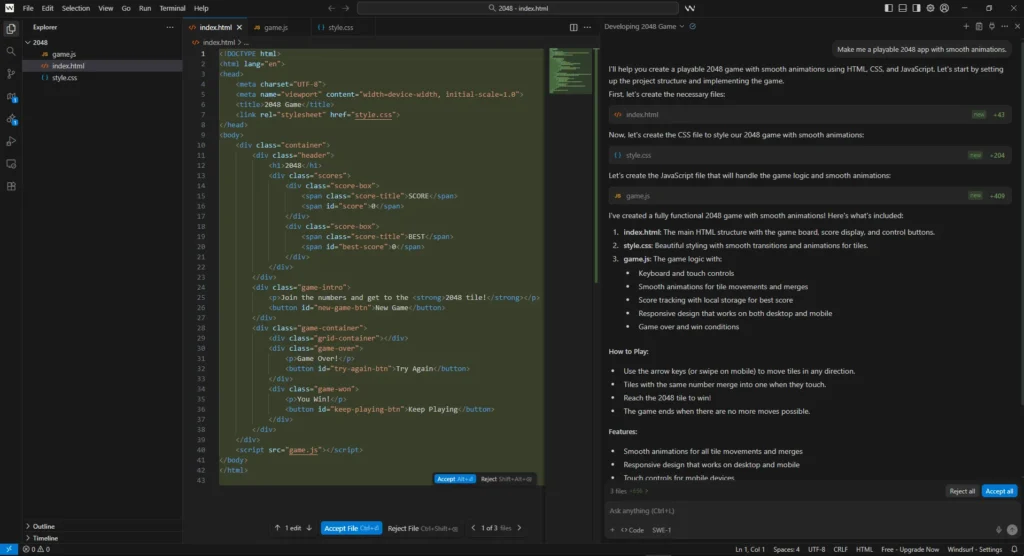This screenshot has height=556, width=1024.
Task: Open the Search view in activity bar
Action: 11,51
